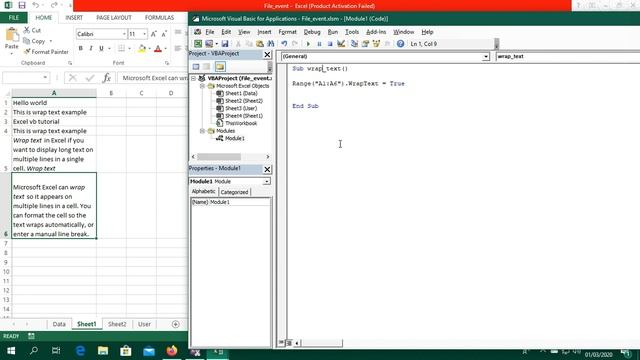Open Object Browser icon in VBA toolbar

pyautogui.click(x=376, y=44)
